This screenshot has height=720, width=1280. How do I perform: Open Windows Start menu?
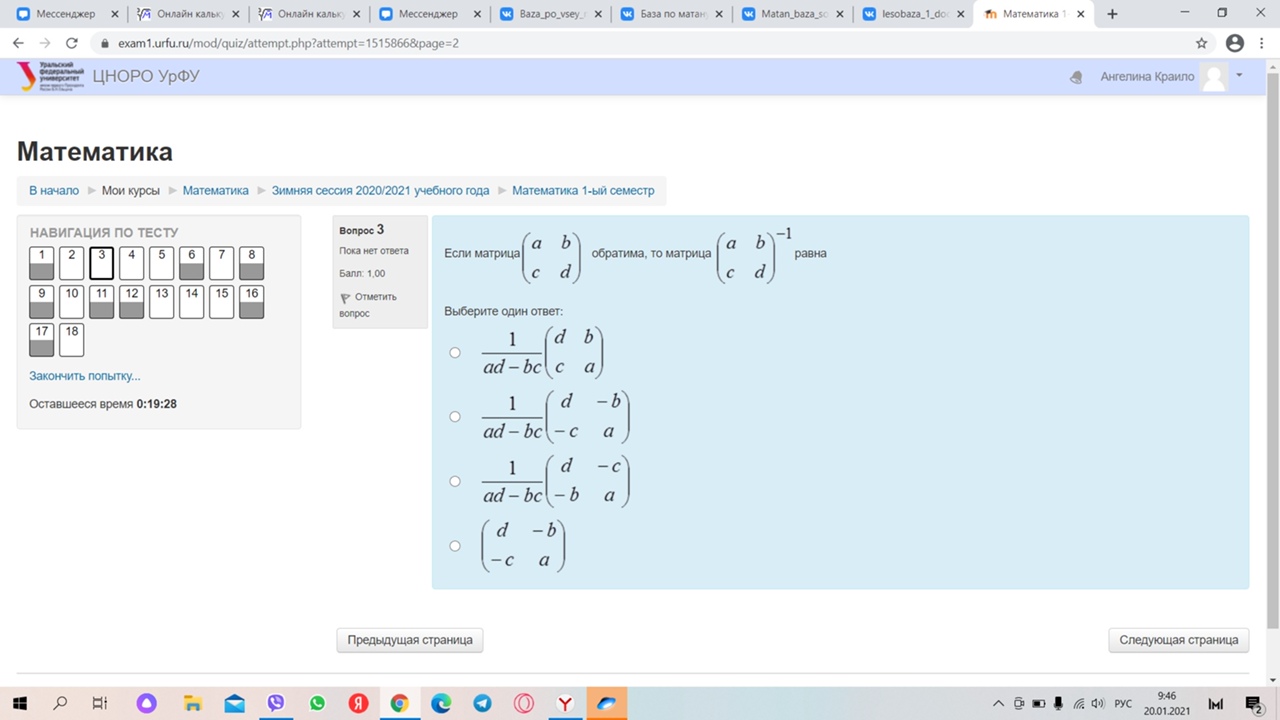pos(20,703)
